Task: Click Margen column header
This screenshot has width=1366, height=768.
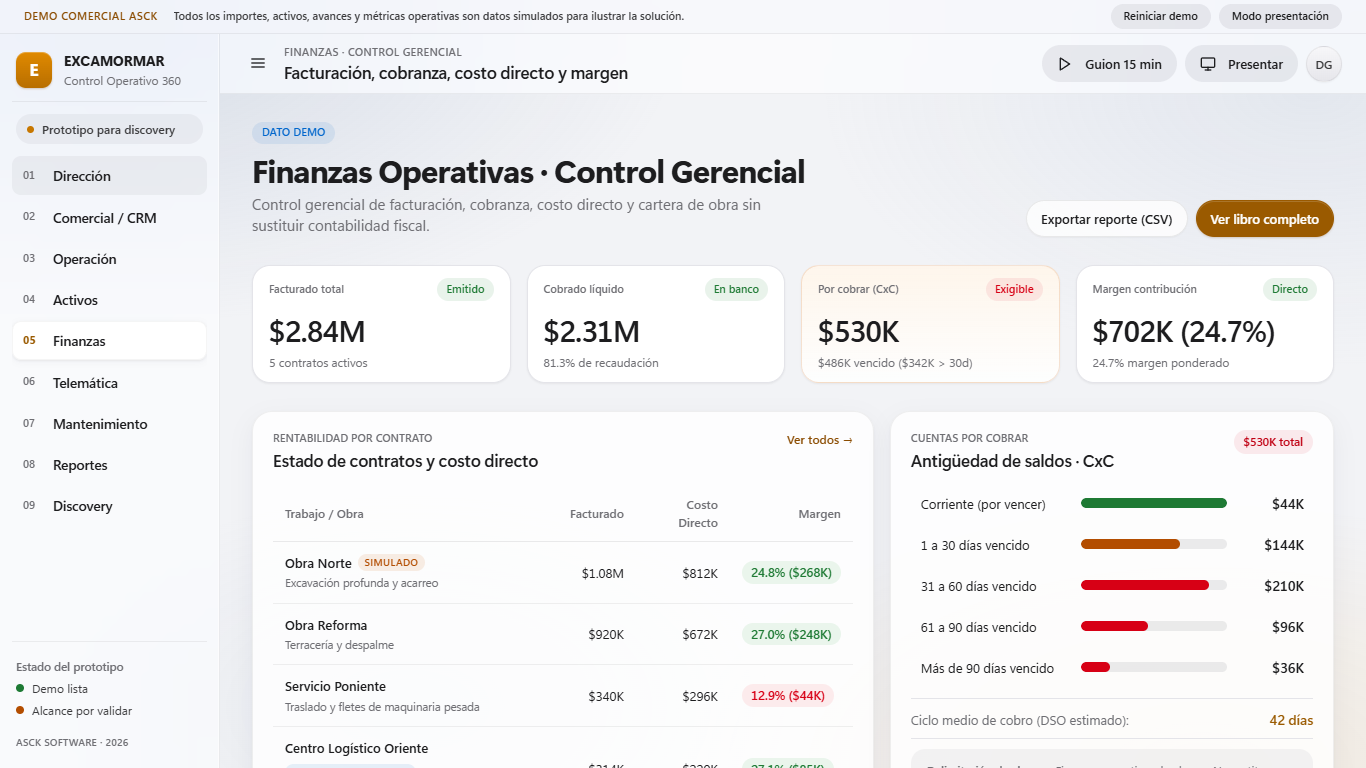Action: tap(819, 514)
